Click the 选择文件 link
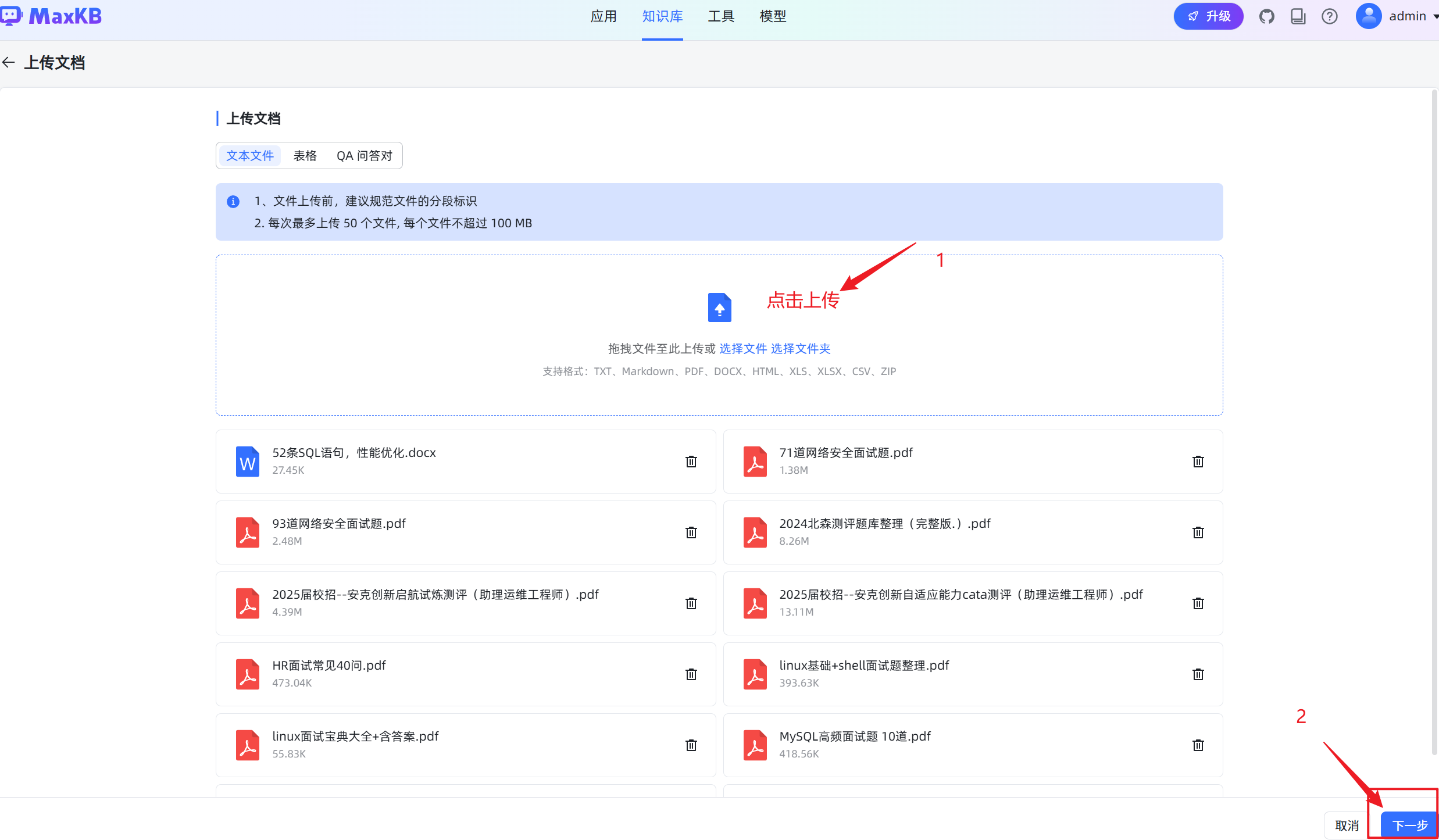The image size is (1439, 840). pyautogui.click(x=743, y=349)
